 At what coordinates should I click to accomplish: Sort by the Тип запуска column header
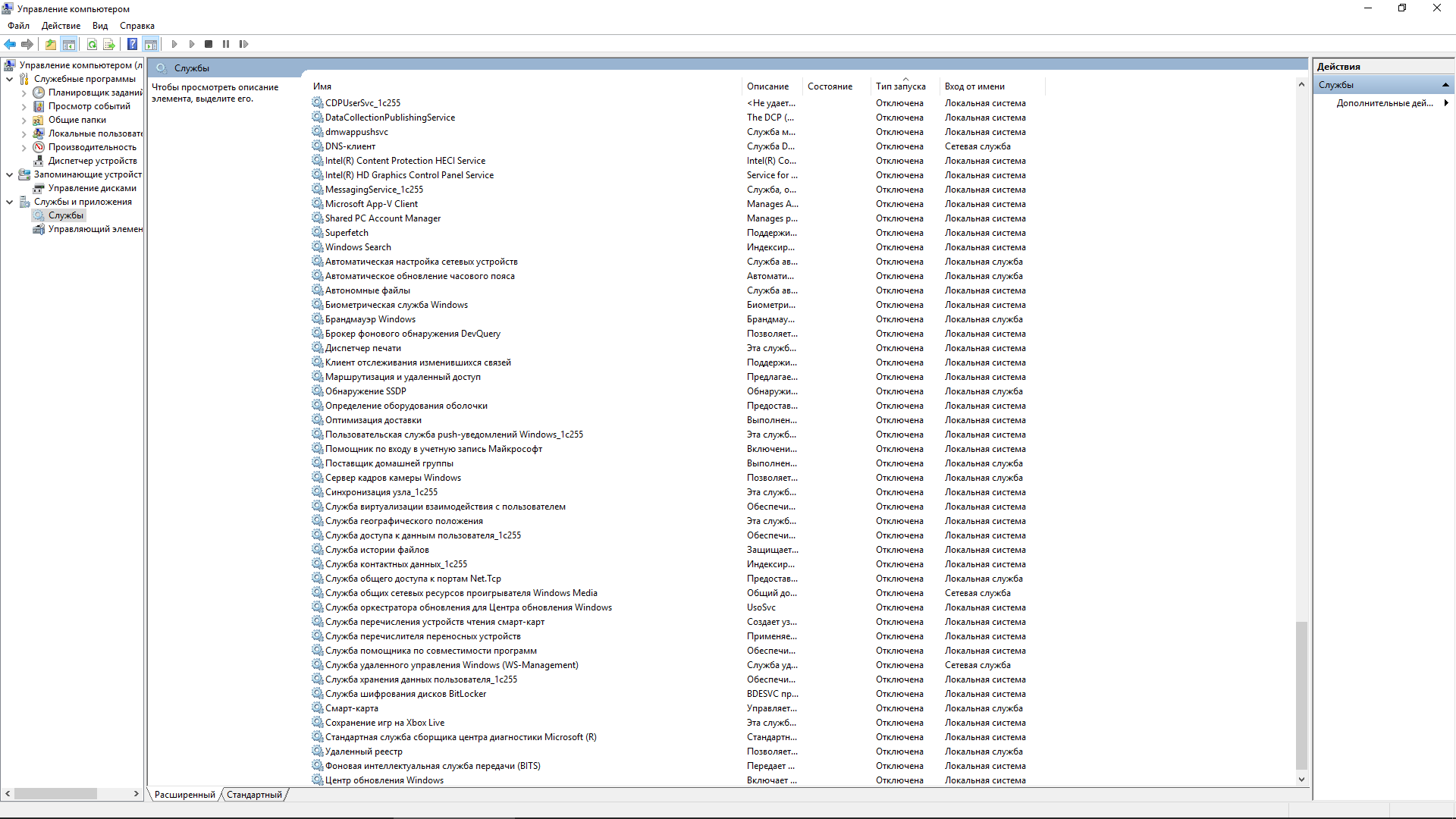pos(905,86)
